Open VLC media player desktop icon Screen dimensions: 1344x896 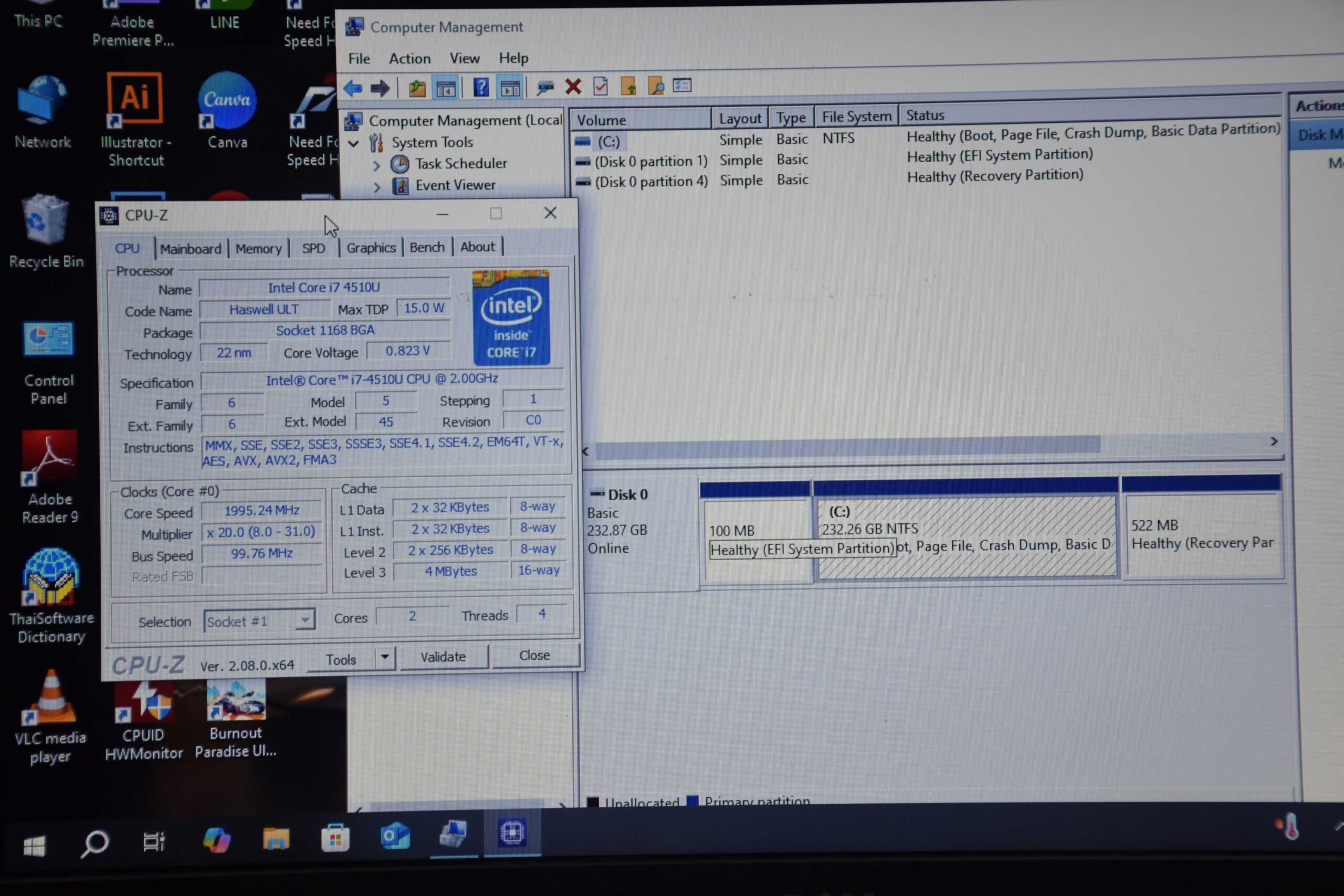point(50,717)
